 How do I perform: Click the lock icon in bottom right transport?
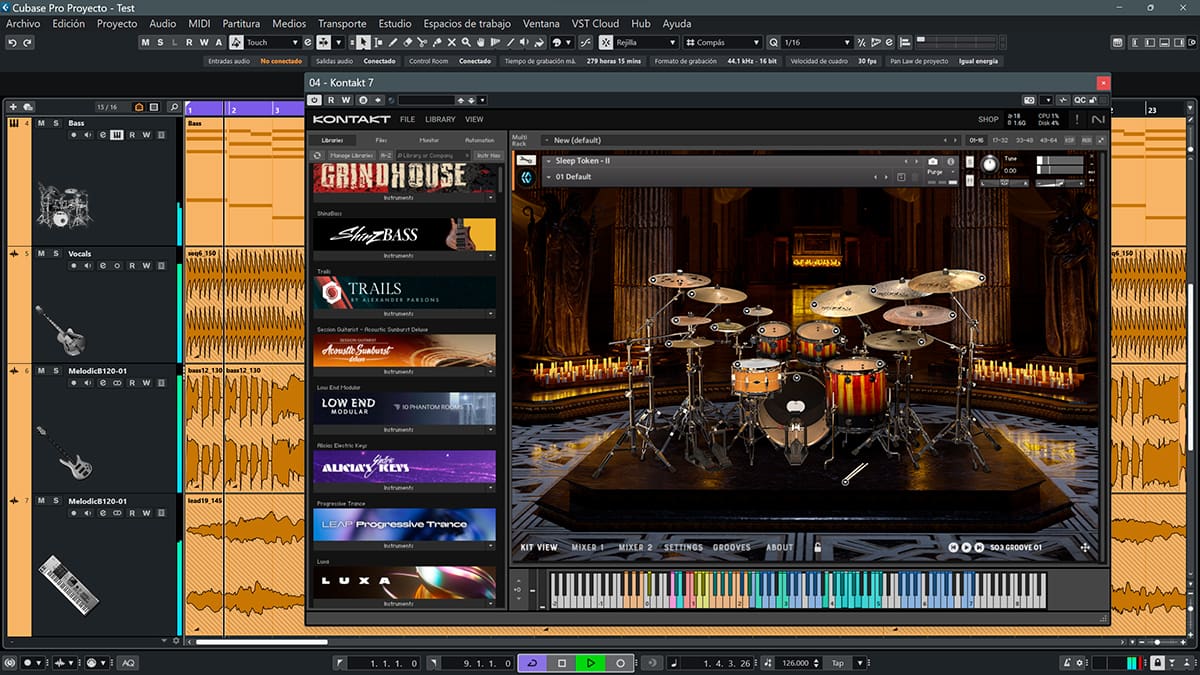click(1157, 663)
